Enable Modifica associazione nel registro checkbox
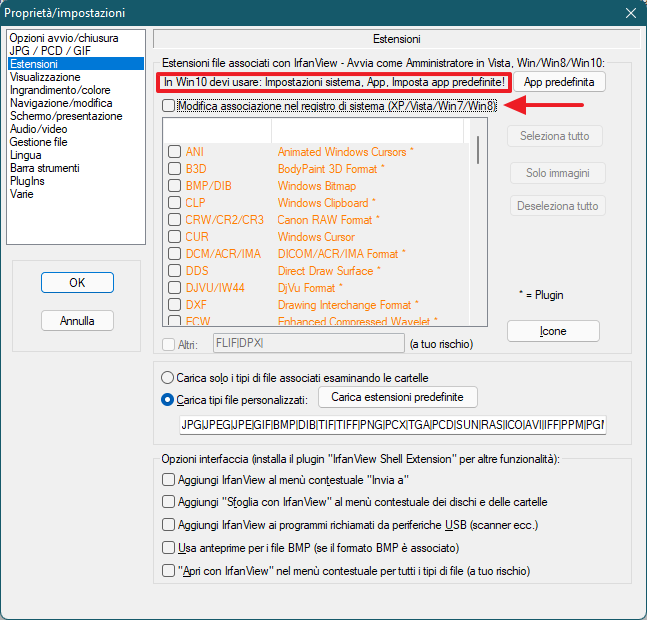 [x=168, y=106]
